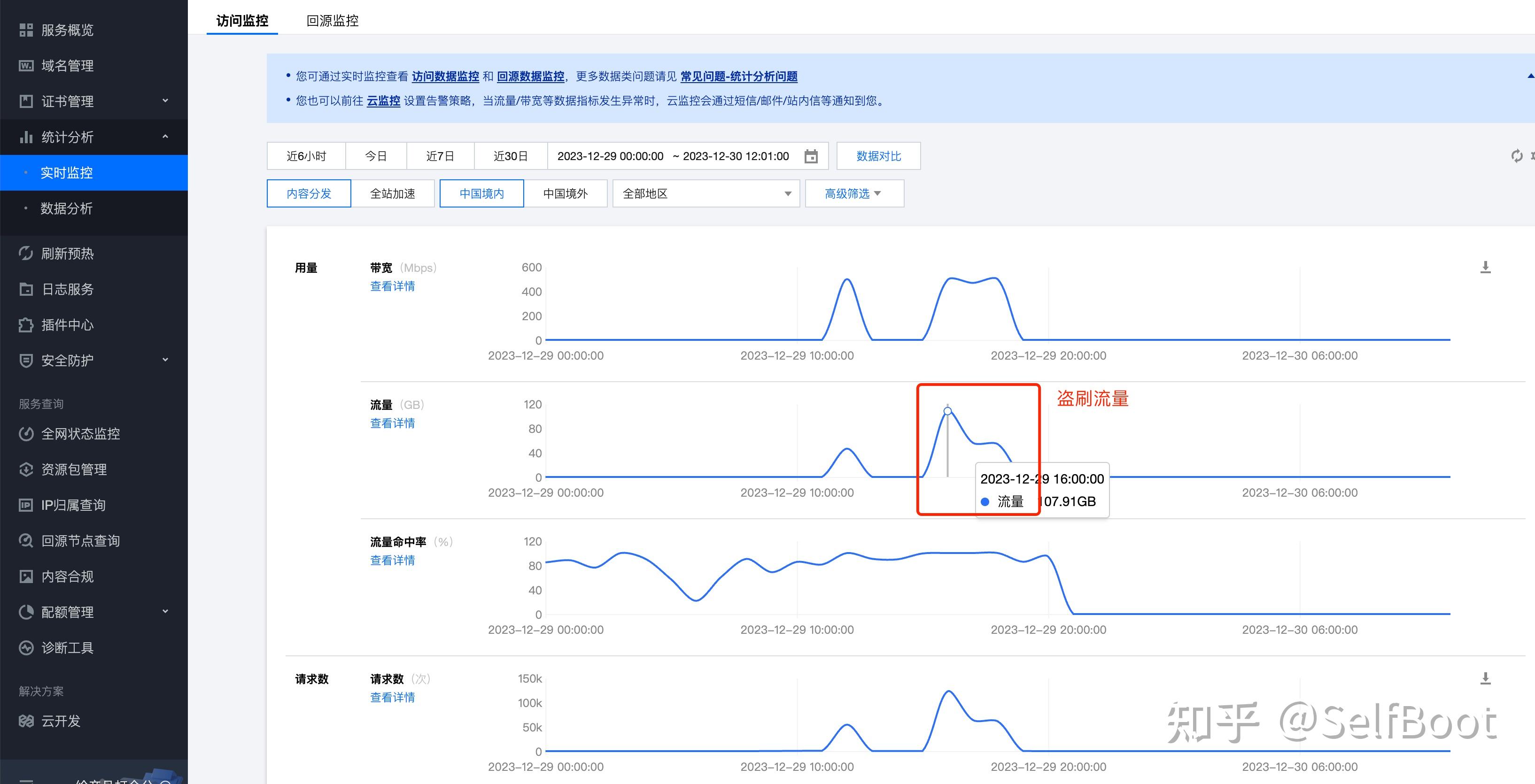Download the bandwidth chart data

tap(1485, 268)
